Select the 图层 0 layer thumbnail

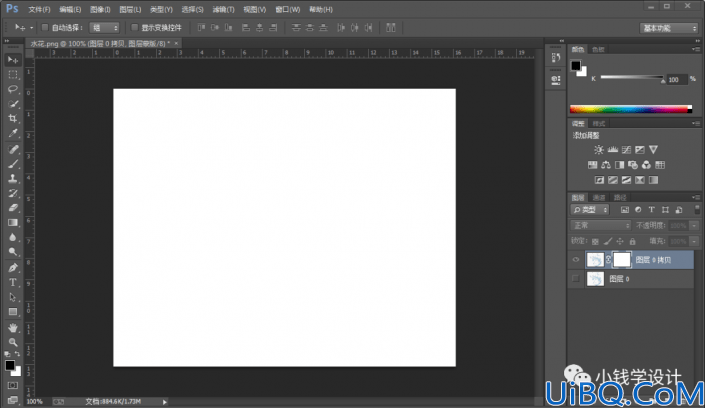(x=595, y=279)
